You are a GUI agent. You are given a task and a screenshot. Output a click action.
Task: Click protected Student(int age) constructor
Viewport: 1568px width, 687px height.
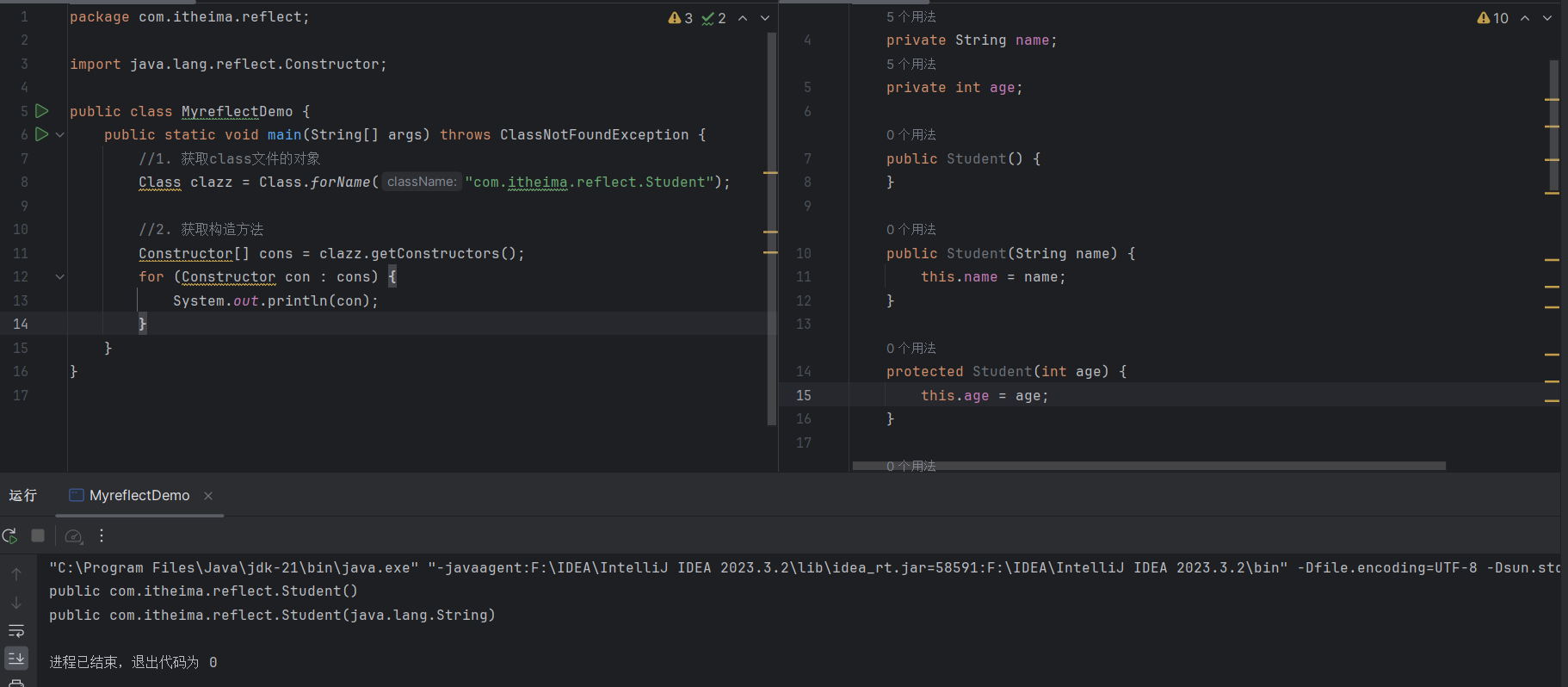point(1006,372)
